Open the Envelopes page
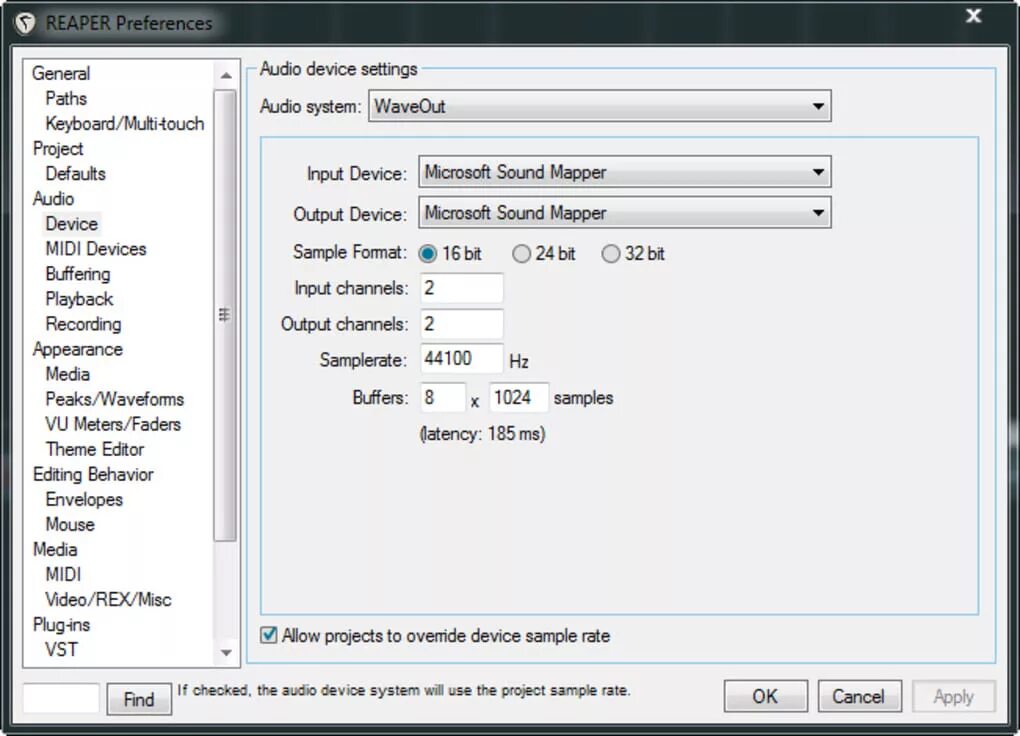The width and height of the screenshot is (1020, 736). click(x=85, y=499)
